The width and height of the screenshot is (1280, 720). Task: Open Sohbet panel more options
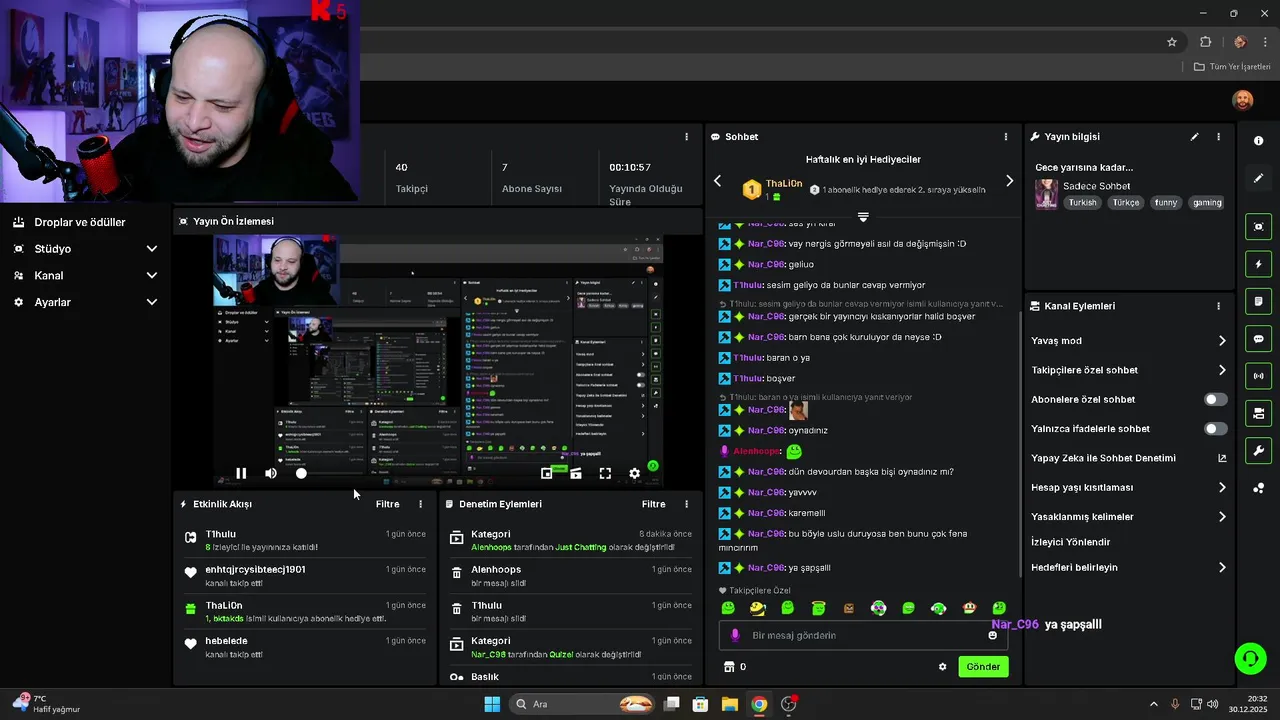[1006, 137]
